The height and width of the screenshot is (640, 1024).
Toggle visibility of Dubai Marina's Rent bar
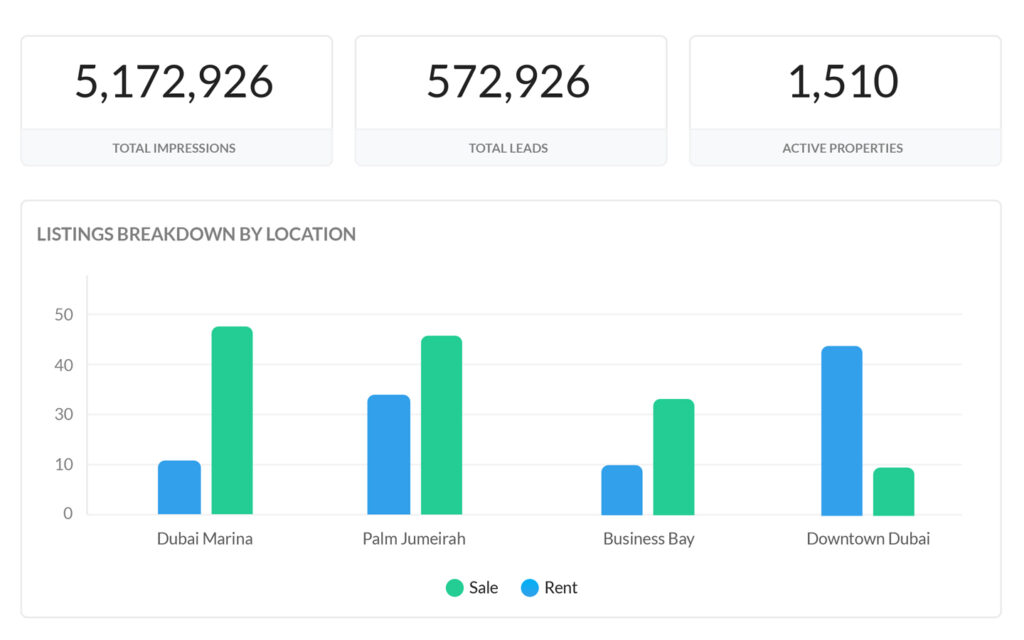[179, 487]
